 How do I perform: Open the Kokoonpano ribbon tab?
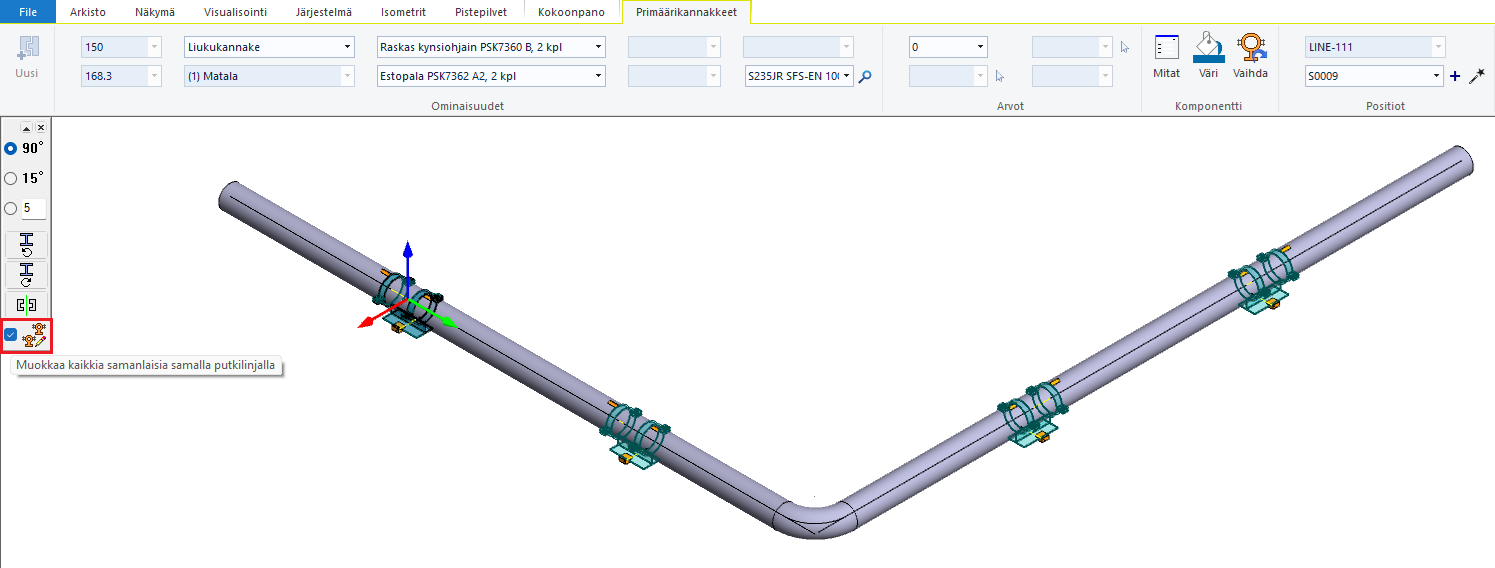(x=571, y=12)
